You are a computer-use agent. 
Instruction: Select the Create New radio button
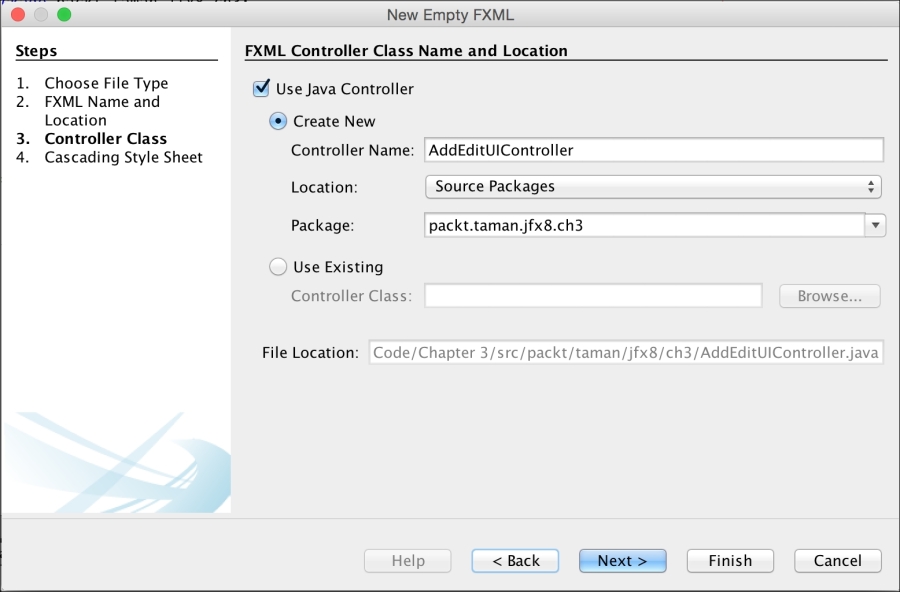point(279,121)
